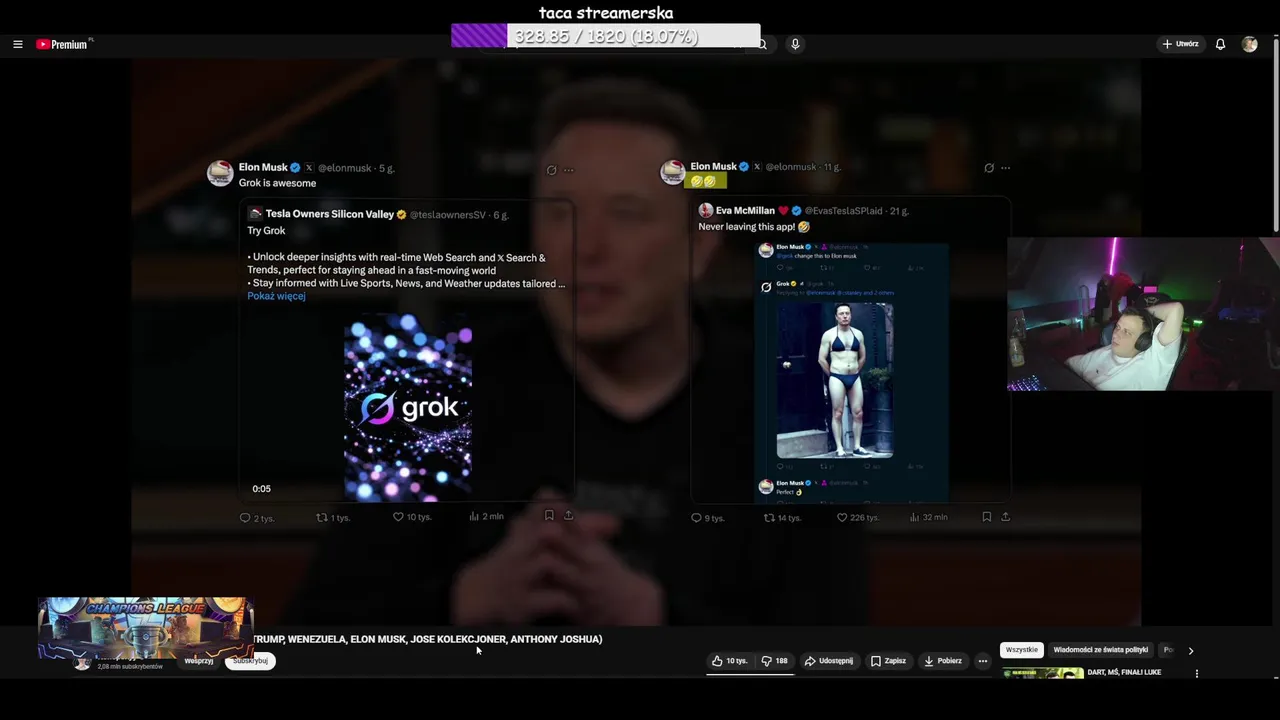
Task: Open more menu on the 11 g. Elon tweet
Action: click(1006, 168)
